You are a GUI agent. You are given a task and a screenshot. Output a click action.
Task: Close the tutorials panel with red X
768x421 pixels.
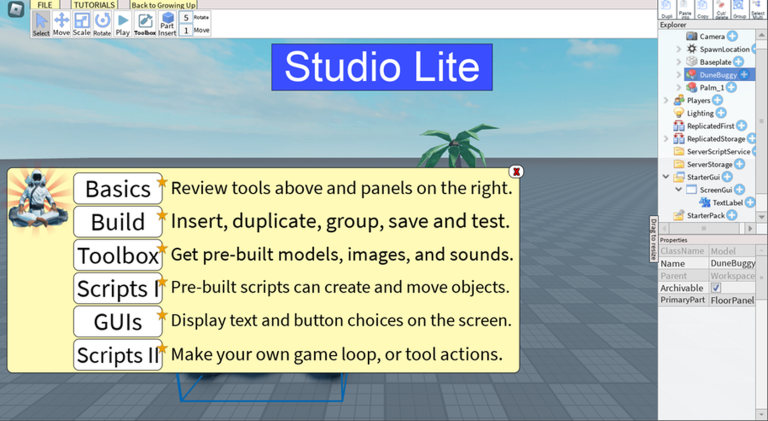click(x=516, y=171)
